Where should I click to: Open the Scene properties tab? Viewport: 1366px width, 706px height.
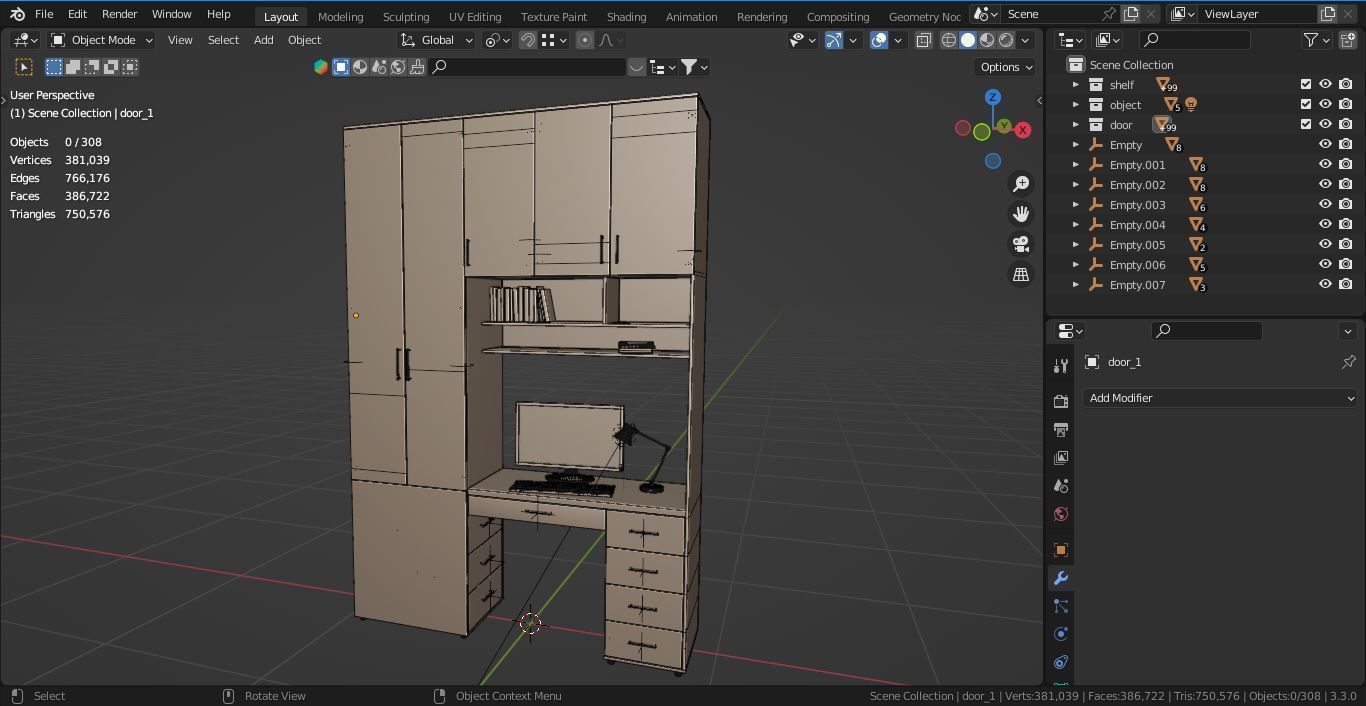coord(1061,485)
